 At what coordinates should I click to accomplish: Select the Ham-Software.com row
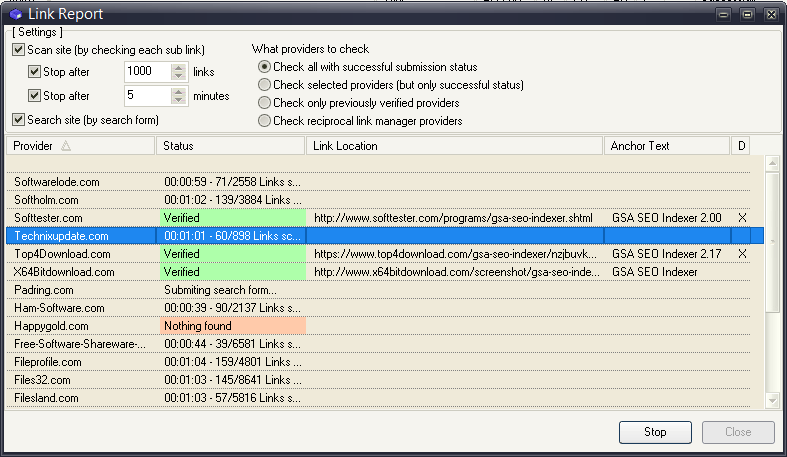[378, 308]
